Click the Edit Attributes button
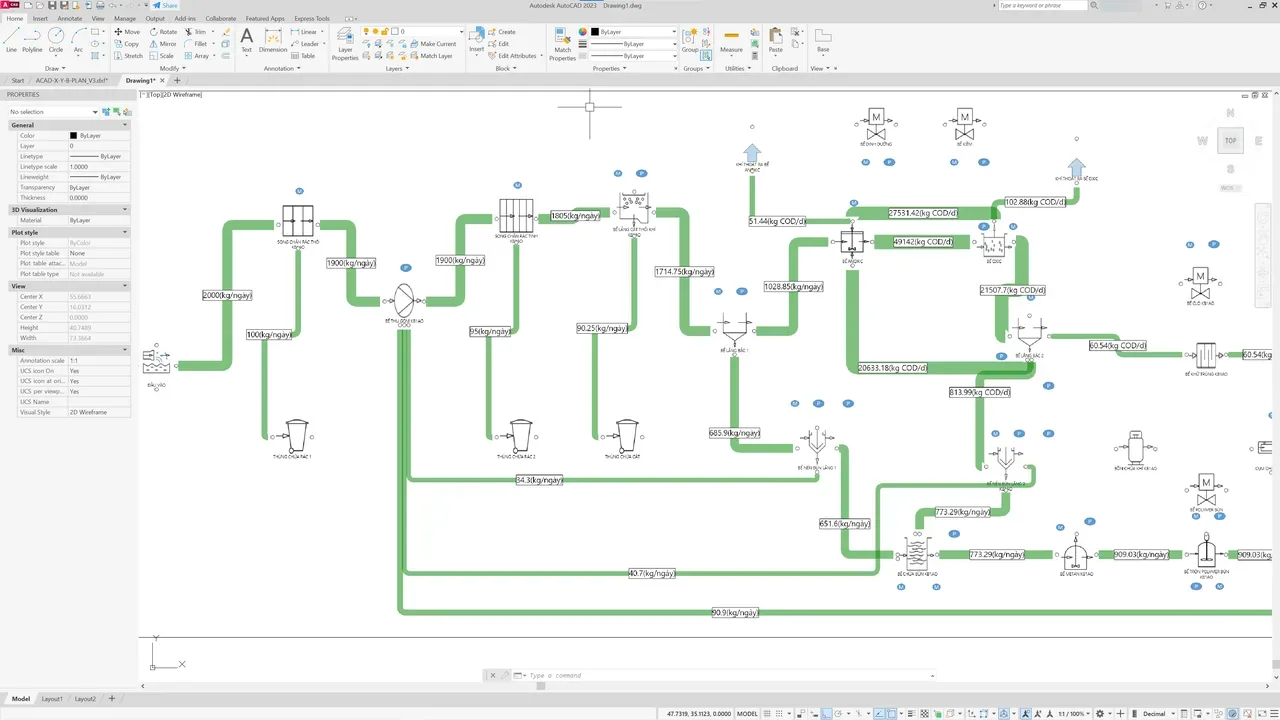This screenshot has height=720, width=1280. 513,56
